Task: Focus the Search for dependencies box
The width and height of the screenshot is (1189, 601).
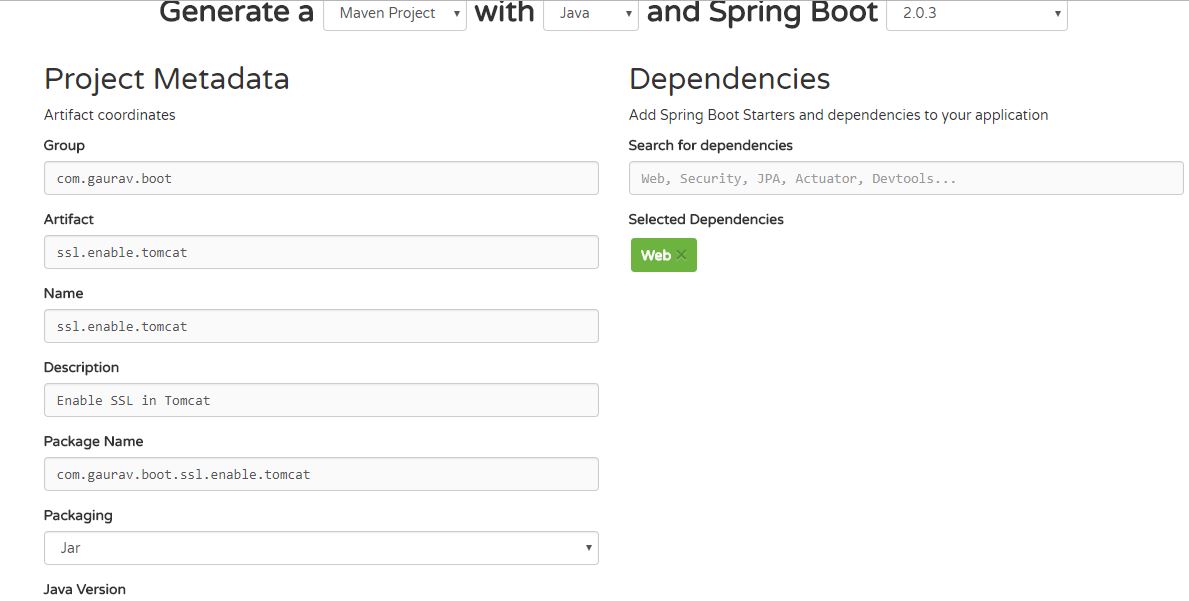Action: coord(905,178)
